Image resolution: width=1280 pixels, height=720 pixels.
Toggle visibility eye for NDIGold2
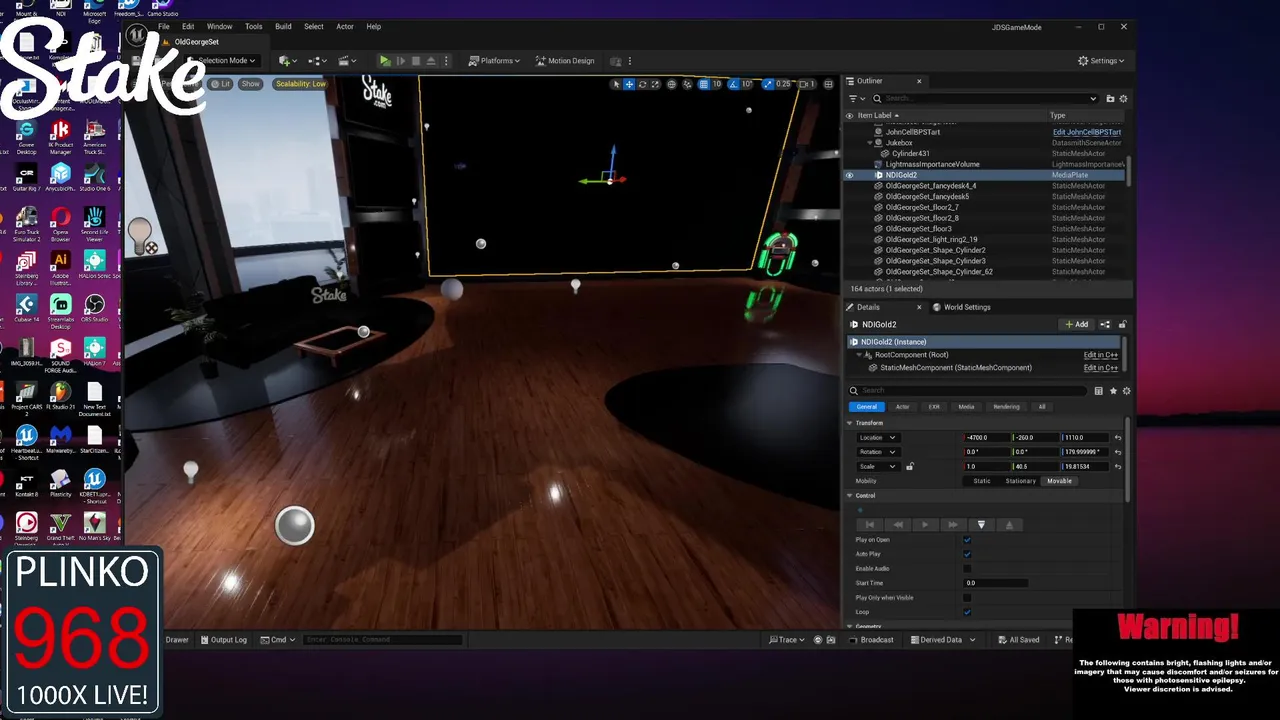pyautogui.click(x=850, y=175)
